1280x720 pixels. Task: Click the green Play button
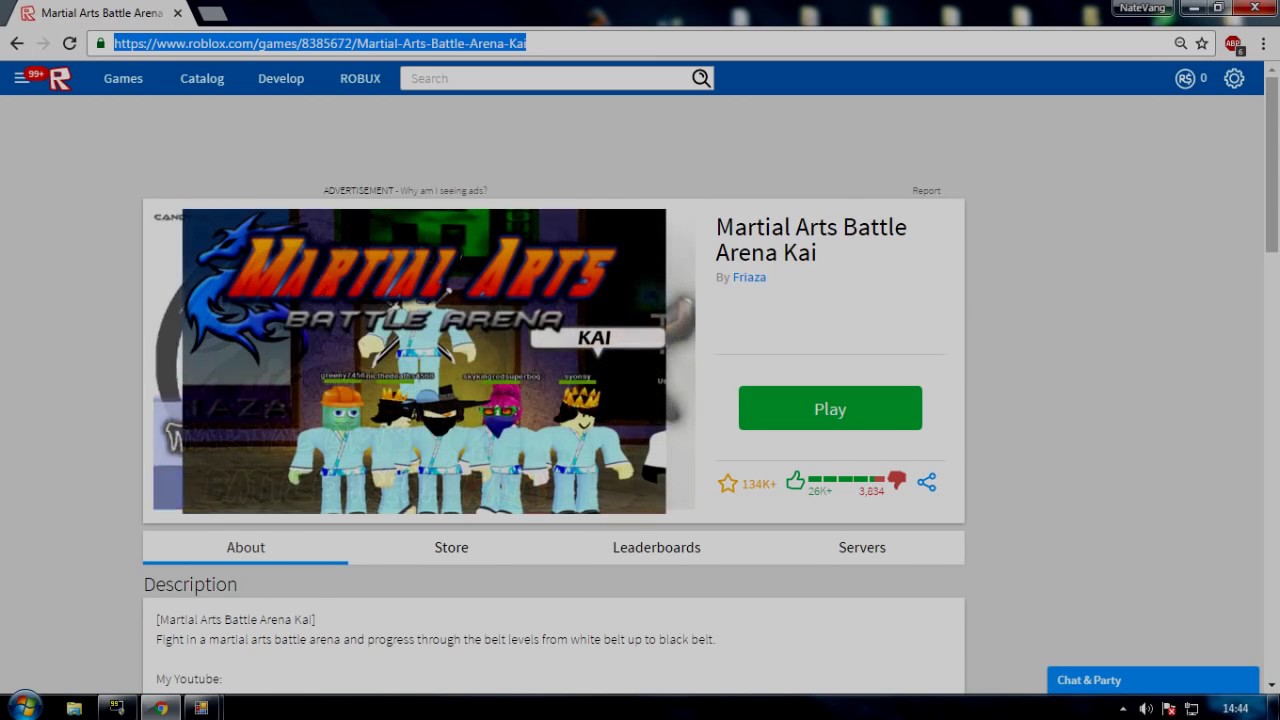pyautogui.click(x=830, y=408)
